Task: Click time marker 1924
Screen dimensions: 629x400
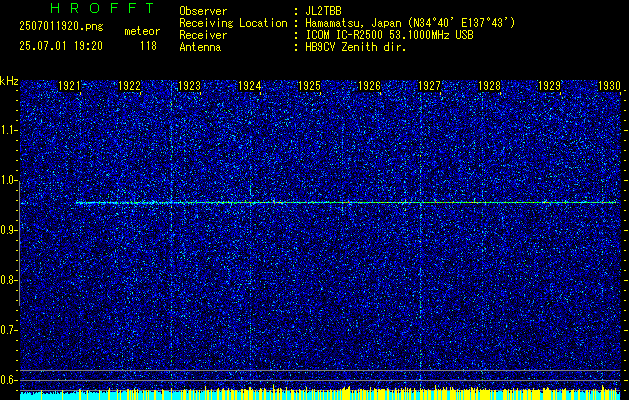Action: 249,85
